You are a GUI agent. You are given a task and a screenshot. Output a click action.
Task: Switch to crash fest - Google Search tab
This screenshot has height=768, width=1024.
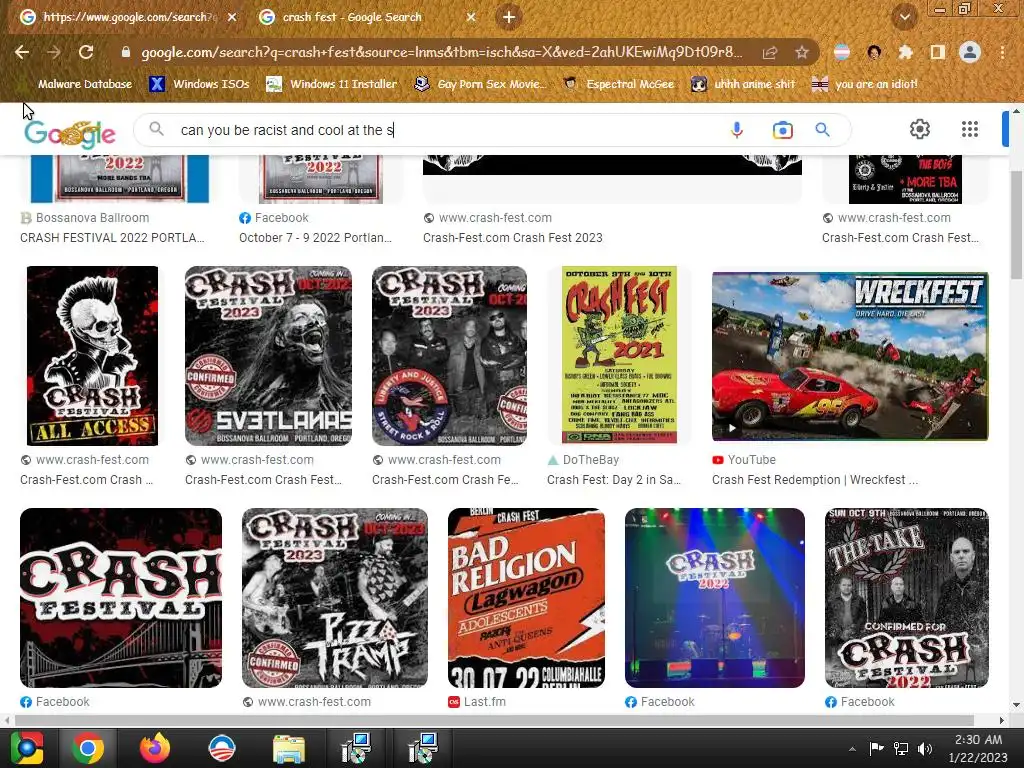pyautogui.click(x=353, y=17)
